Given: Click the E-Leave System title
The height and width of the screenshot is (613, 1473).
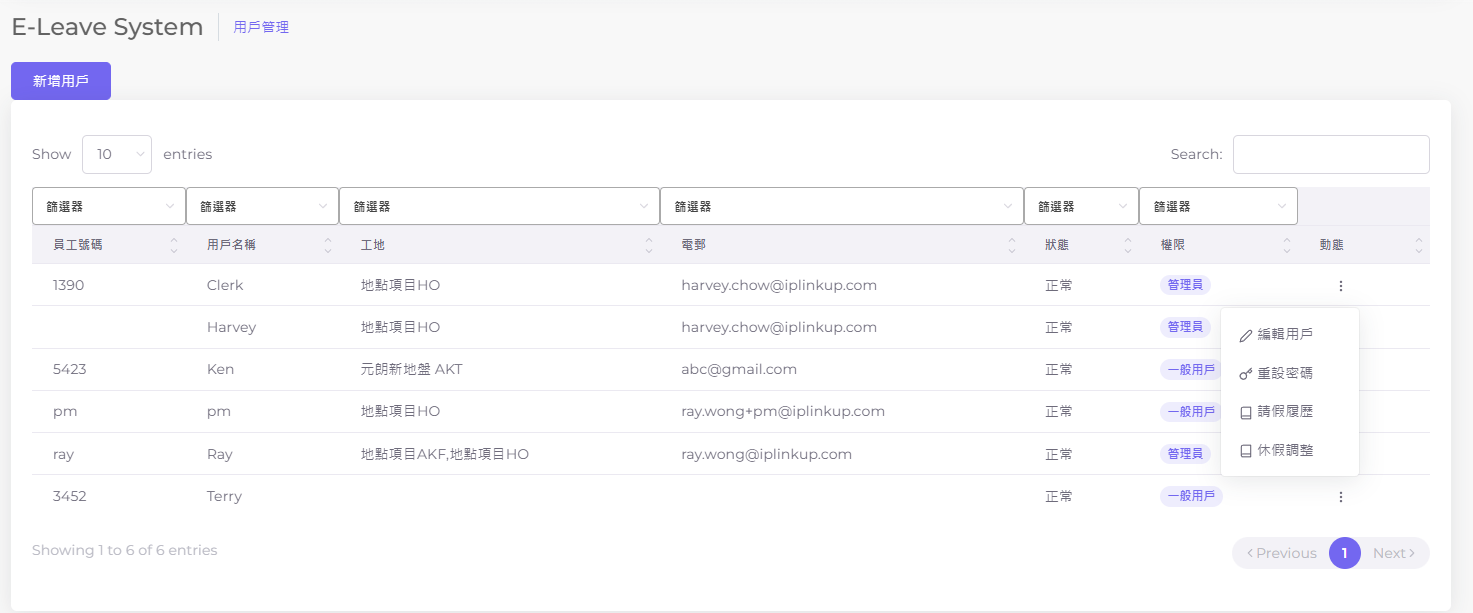Looking at the screenshot, I should pyautogui.click(x=107, y=27).
